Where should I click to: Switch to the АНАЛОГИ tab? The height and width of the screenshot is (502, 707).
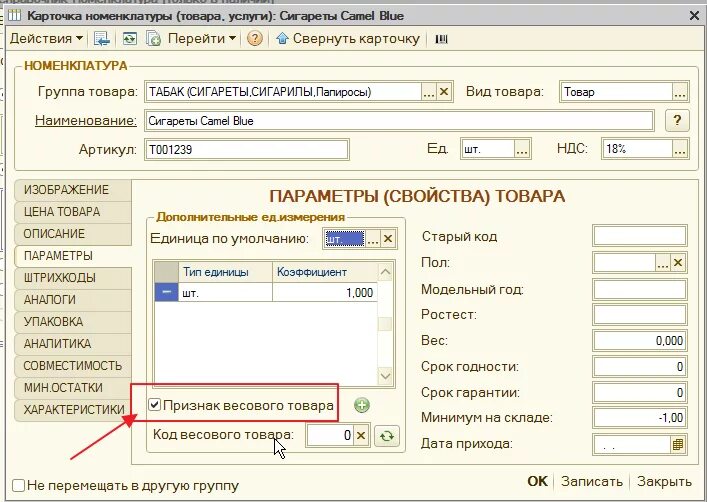[73, 300]
